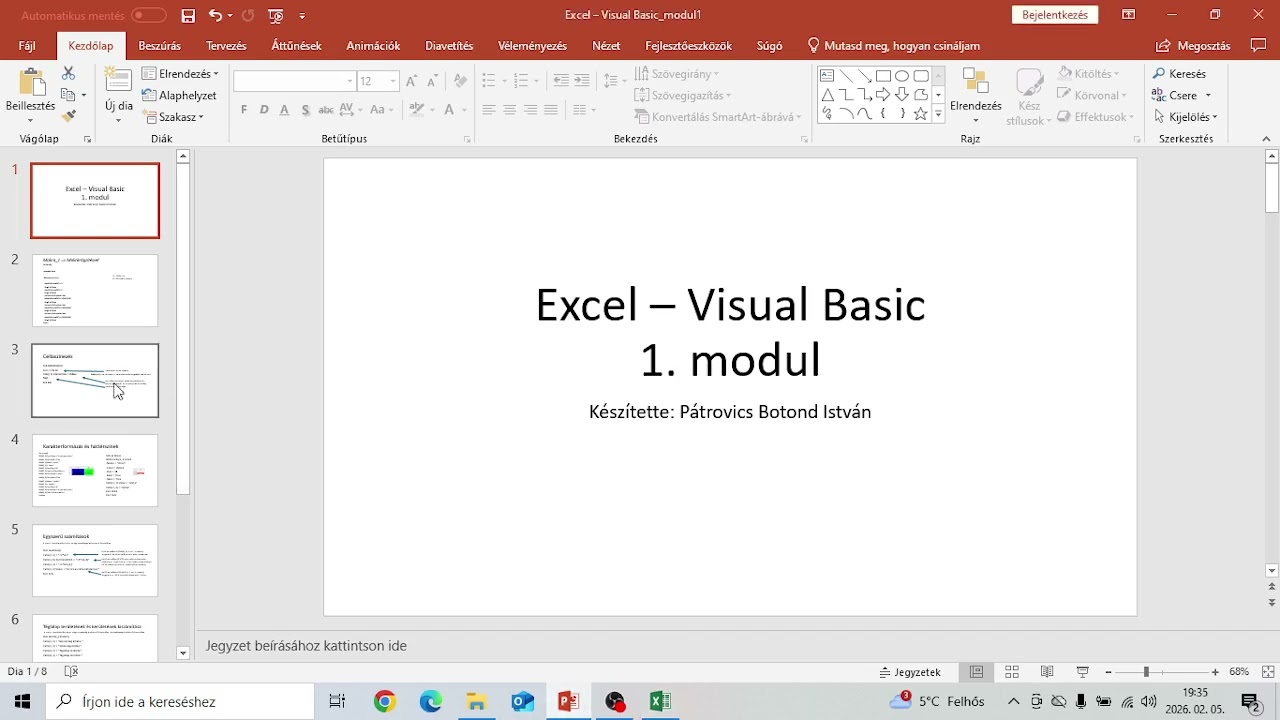Screen dimensions: 1280x720
Task: Select the down arrow shape in gallery
Action: [x=902, y=95]
